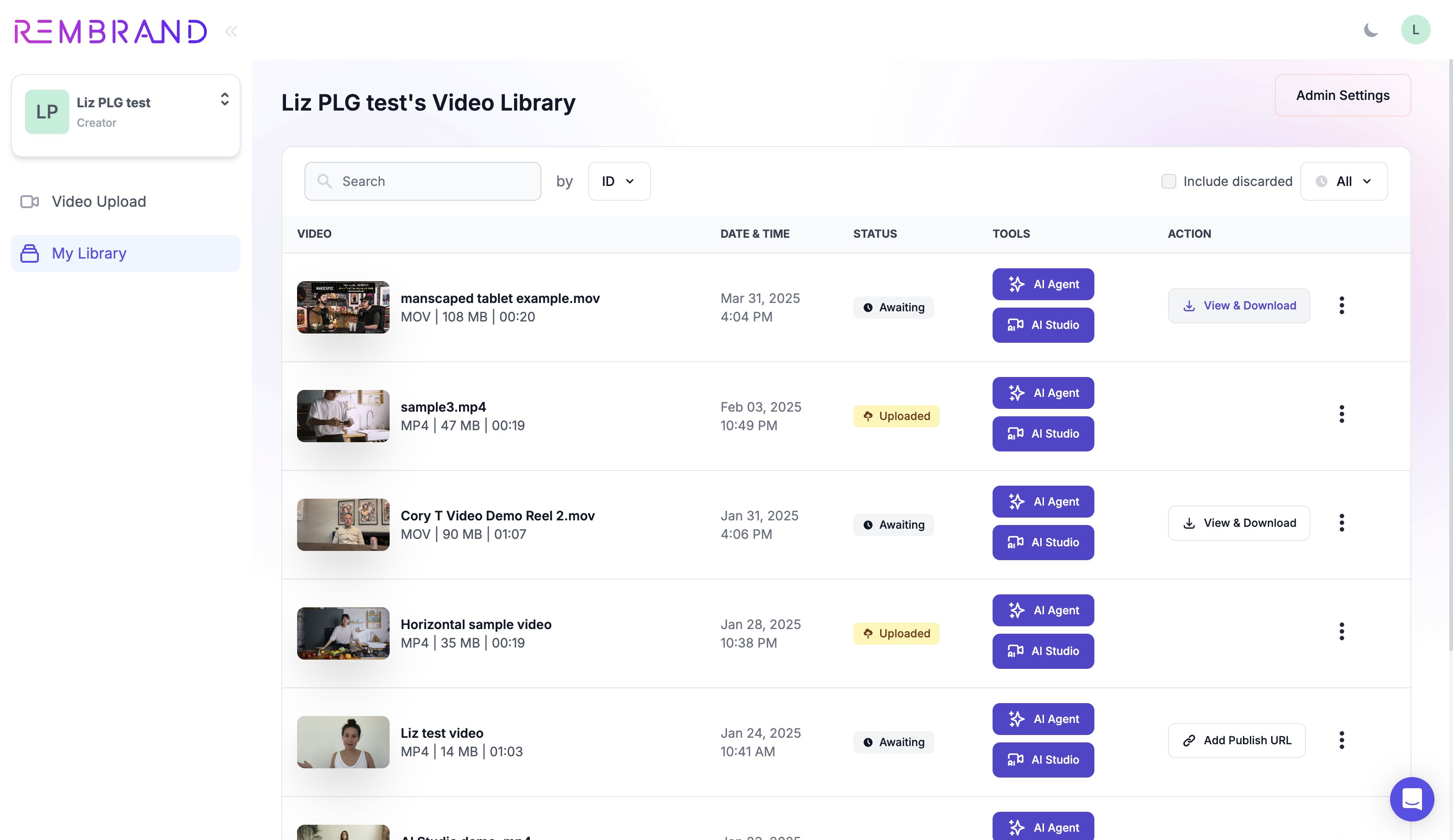Screen dimensions: 1453x840
Task: Add Publish URL for Liz test video
Action: click(1236, 740)
